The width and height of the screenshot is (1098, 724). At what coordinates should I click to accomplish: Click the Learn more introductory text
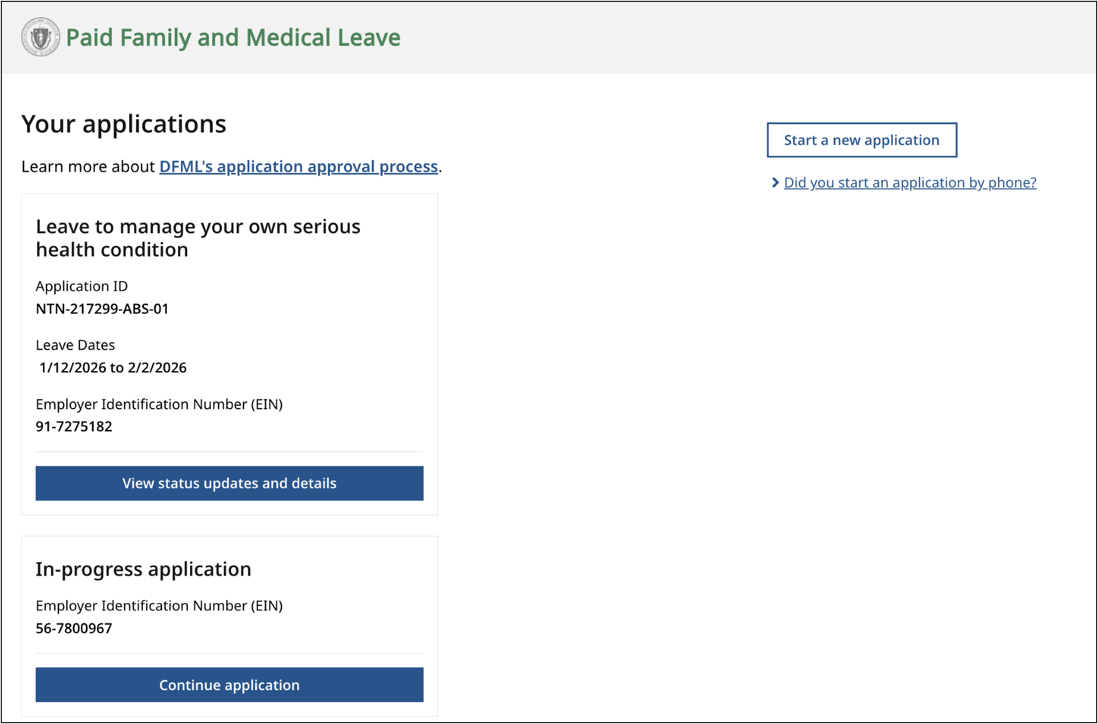click(88, 166)
